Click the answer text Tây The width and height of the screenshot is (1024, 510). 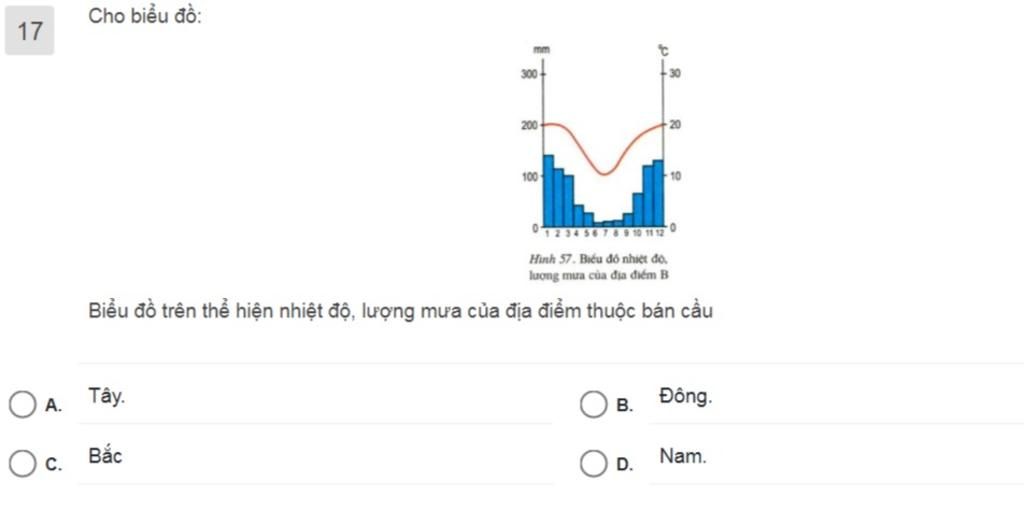(x=108, y=396)
